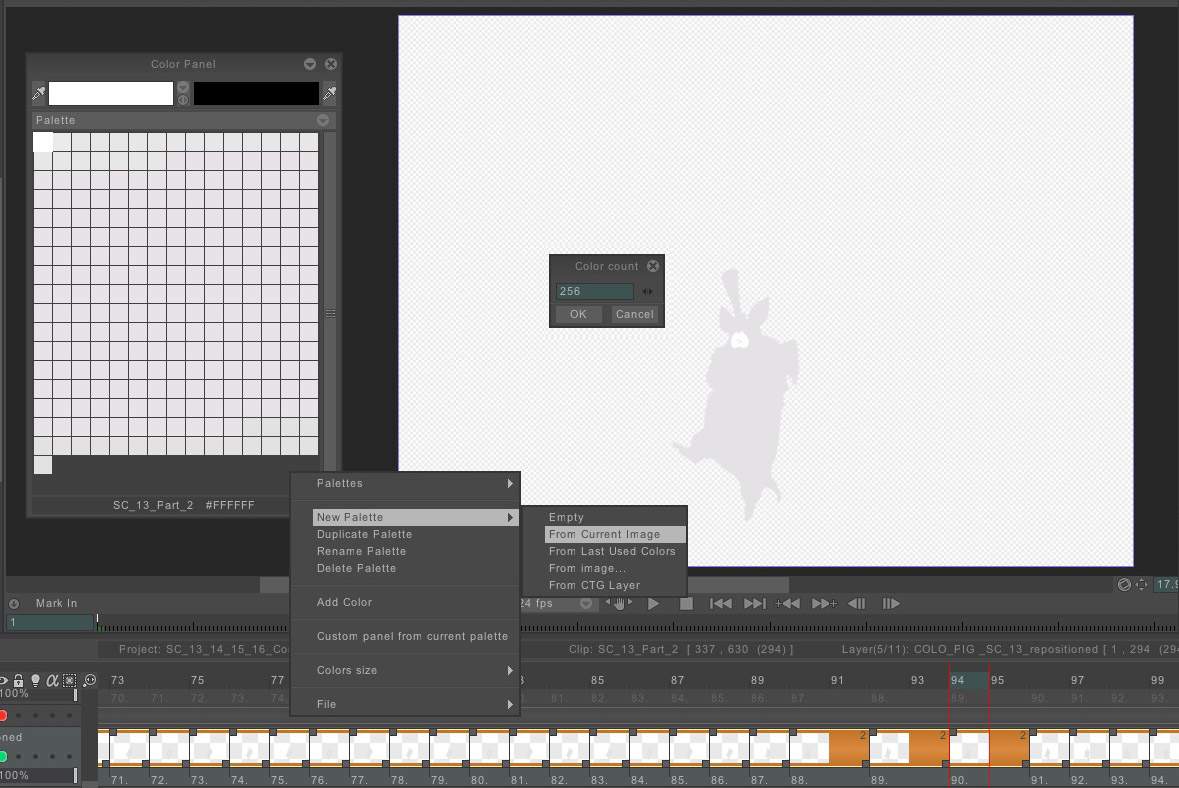Select frame 89 in timeline ruler
This screenshot has width=1179, height=788.
click(757, 680)
